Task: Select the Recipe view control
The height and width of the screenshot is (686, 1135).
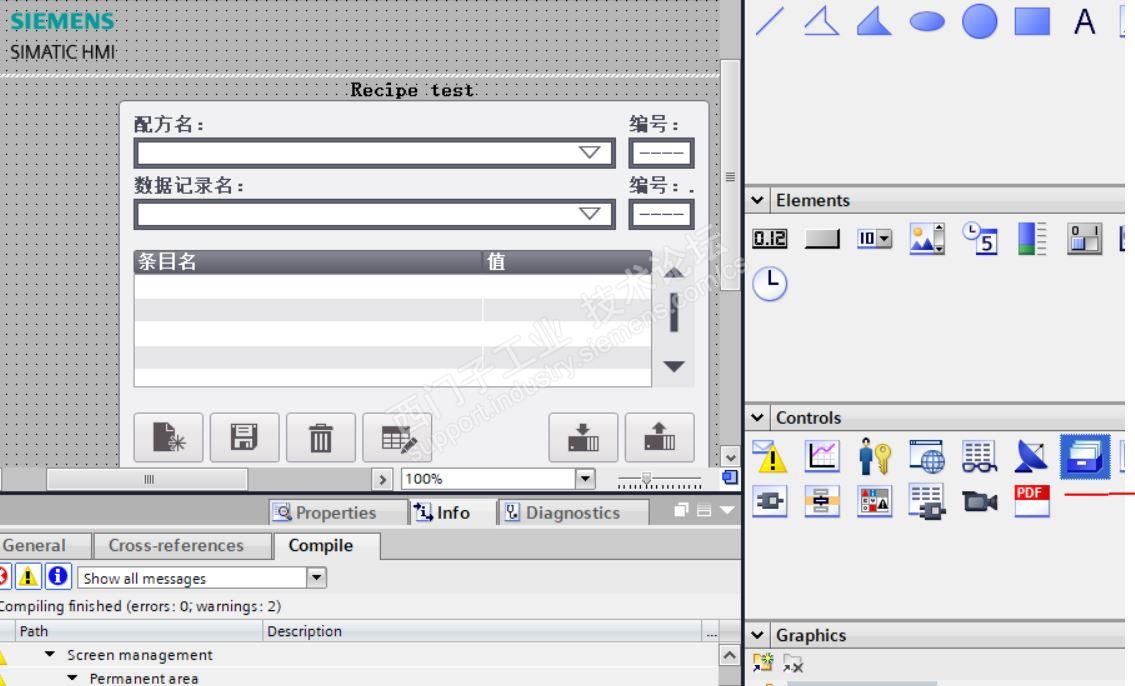Action: (1084, 457)
